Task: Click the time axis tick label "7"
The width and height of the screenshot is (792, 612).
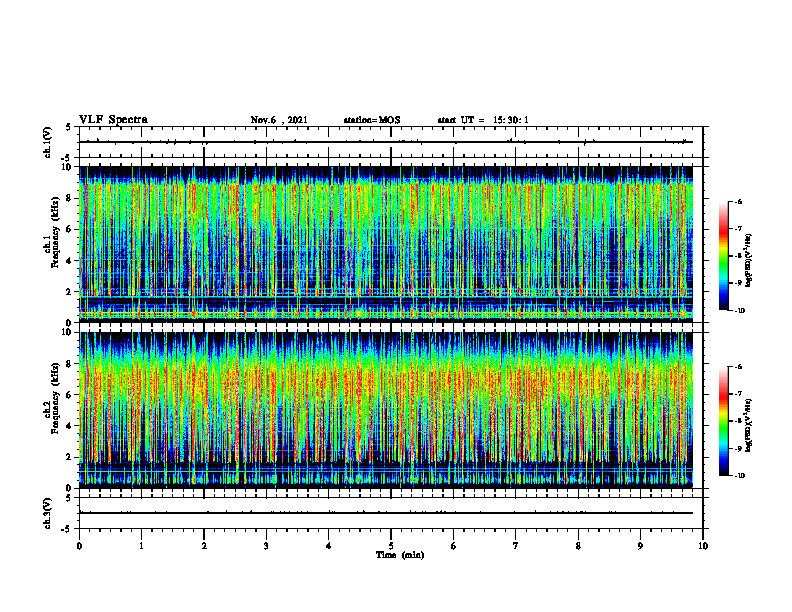Action: tap(516, 546)
